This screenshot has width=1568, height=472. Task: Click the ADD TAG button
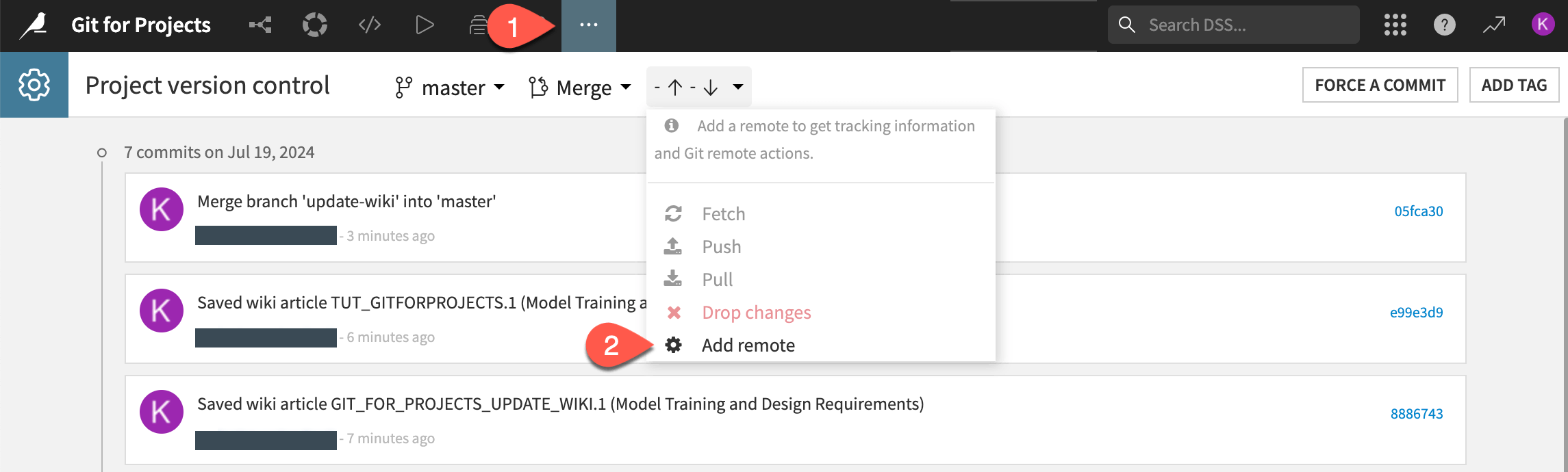1515,85
